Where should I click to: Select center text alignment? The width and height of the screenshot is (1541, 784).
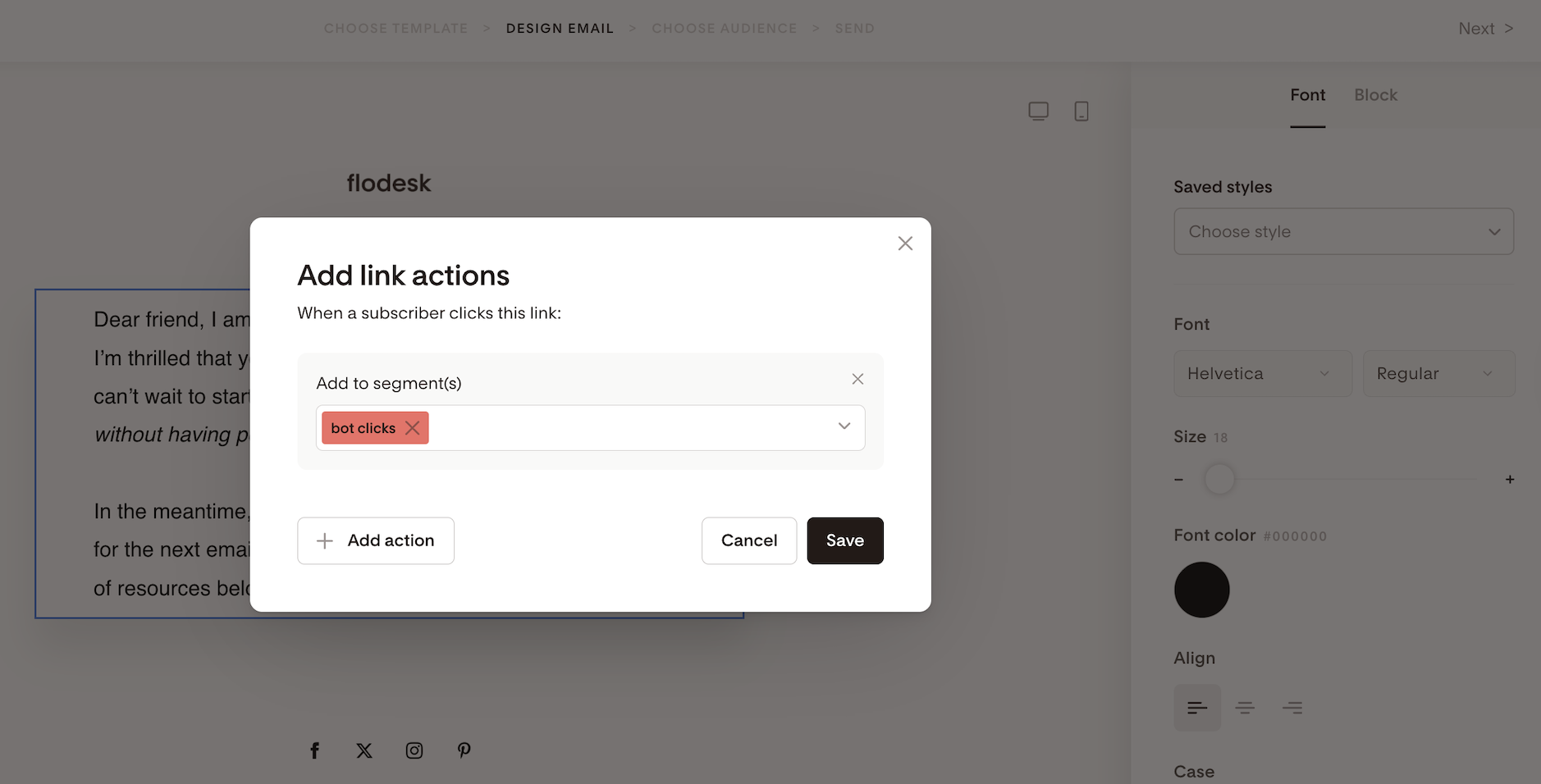1245,708
